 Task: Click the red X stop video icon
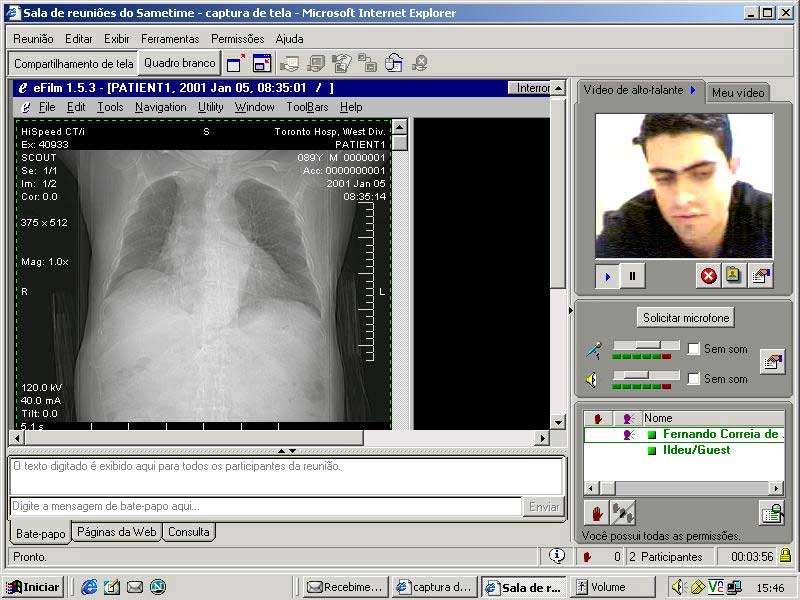point(709,276)
